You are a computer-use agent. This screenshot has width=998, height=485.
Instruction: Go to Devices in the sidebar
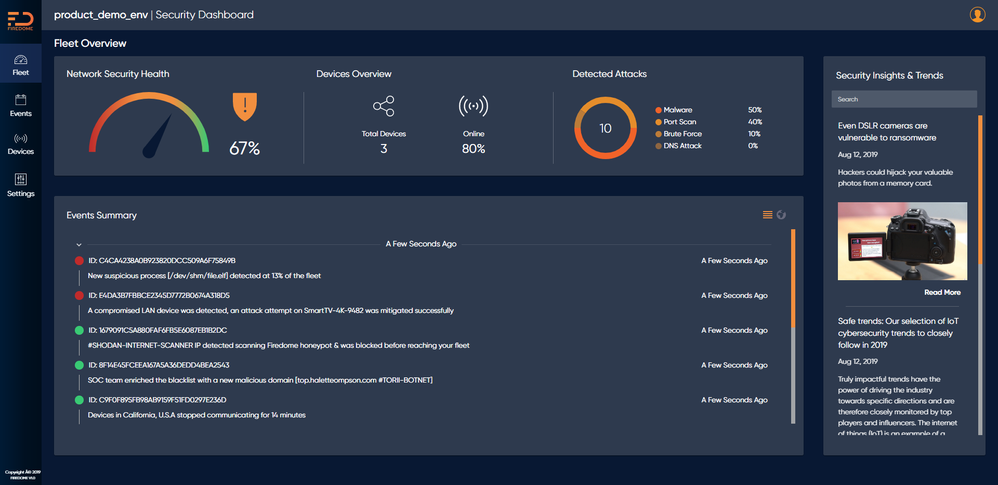tap(20, 144)
